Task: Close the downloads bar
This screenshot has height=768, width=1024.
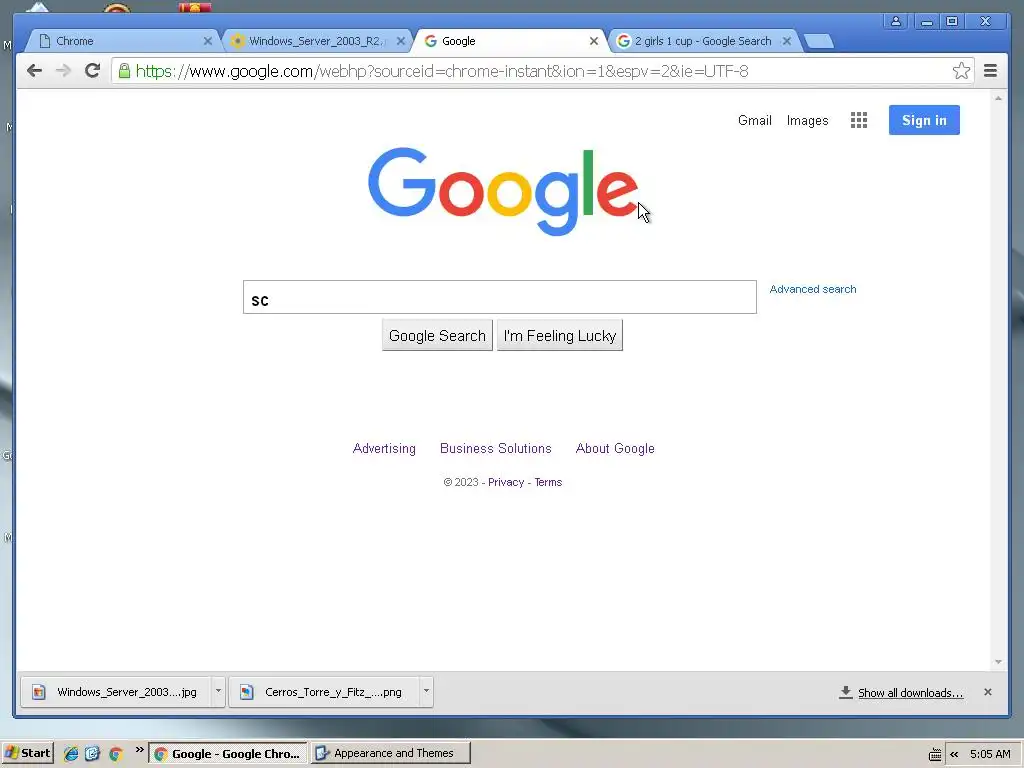Action: (x=987, y=692)
